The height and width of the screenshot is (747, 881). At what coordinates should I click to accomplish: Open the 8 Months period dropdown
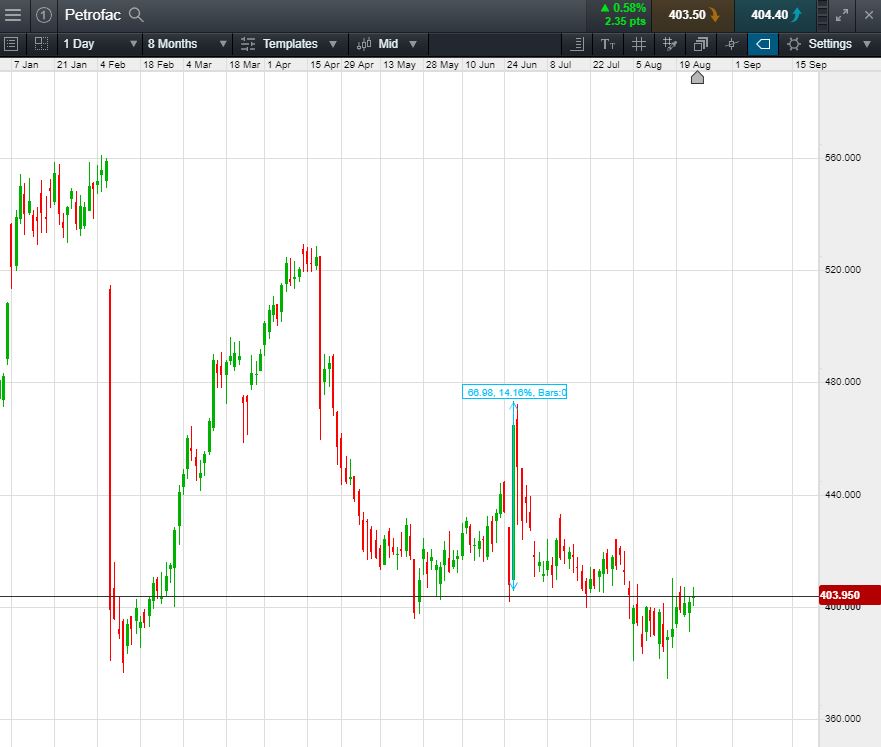[x=187, y=44]
